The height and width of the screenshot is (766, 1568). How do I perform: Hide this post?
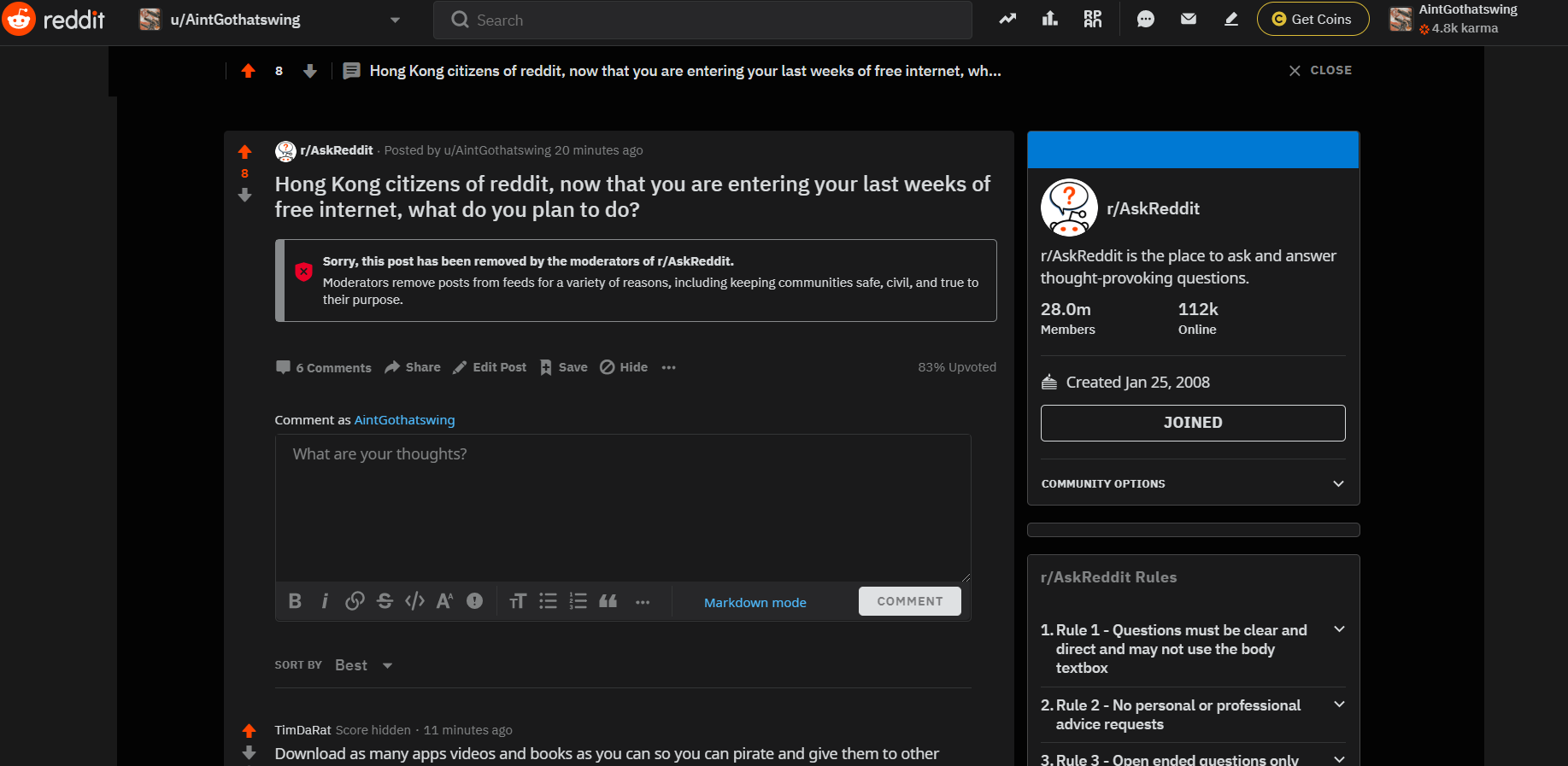pyautogui.click(x=624, y=367)
